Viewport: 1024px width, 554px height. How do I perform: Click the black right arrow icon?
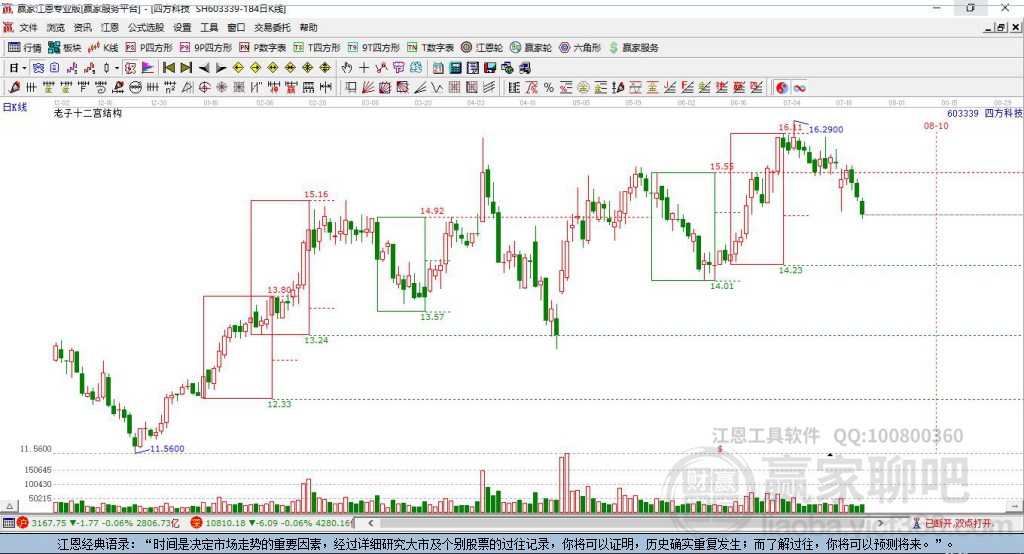(221, 68)
